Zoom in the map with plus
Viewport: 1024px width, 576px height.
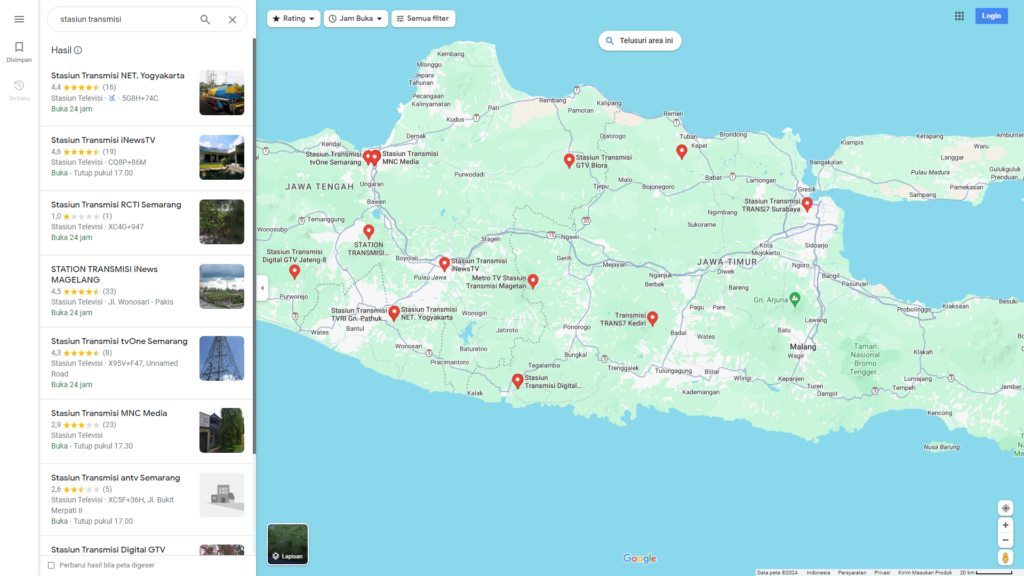[1006, 525]
